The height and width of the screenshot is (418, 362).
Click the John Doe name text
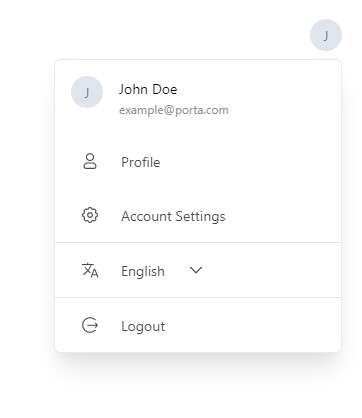click(x=148, y=89)
